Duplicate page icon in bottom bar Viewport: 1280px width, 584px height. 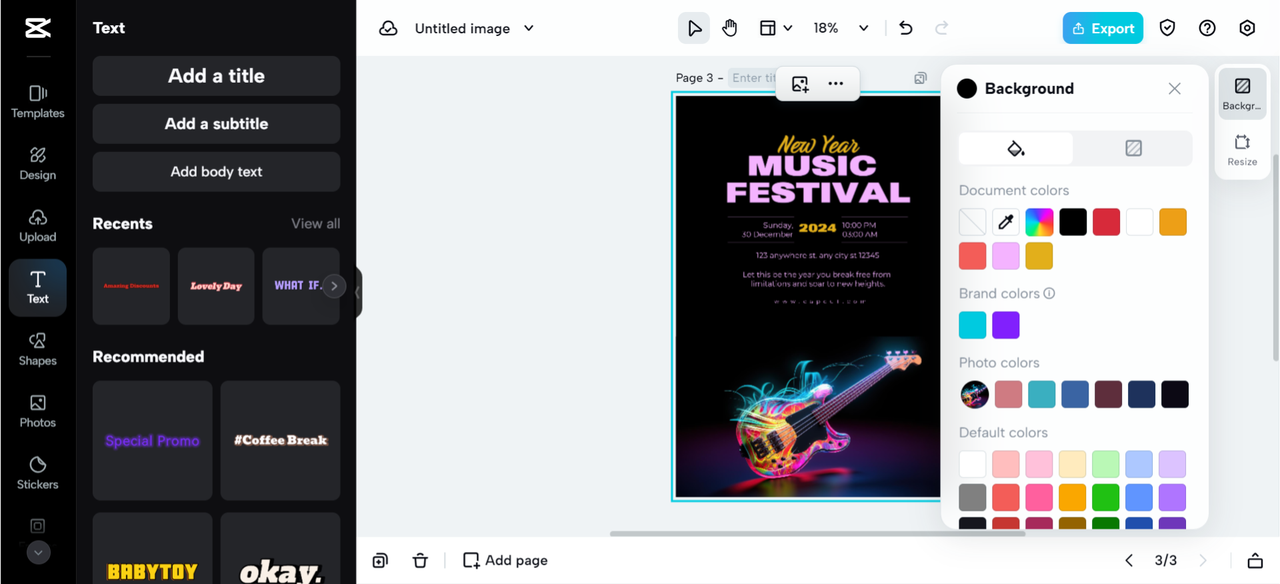coord(380,561)
